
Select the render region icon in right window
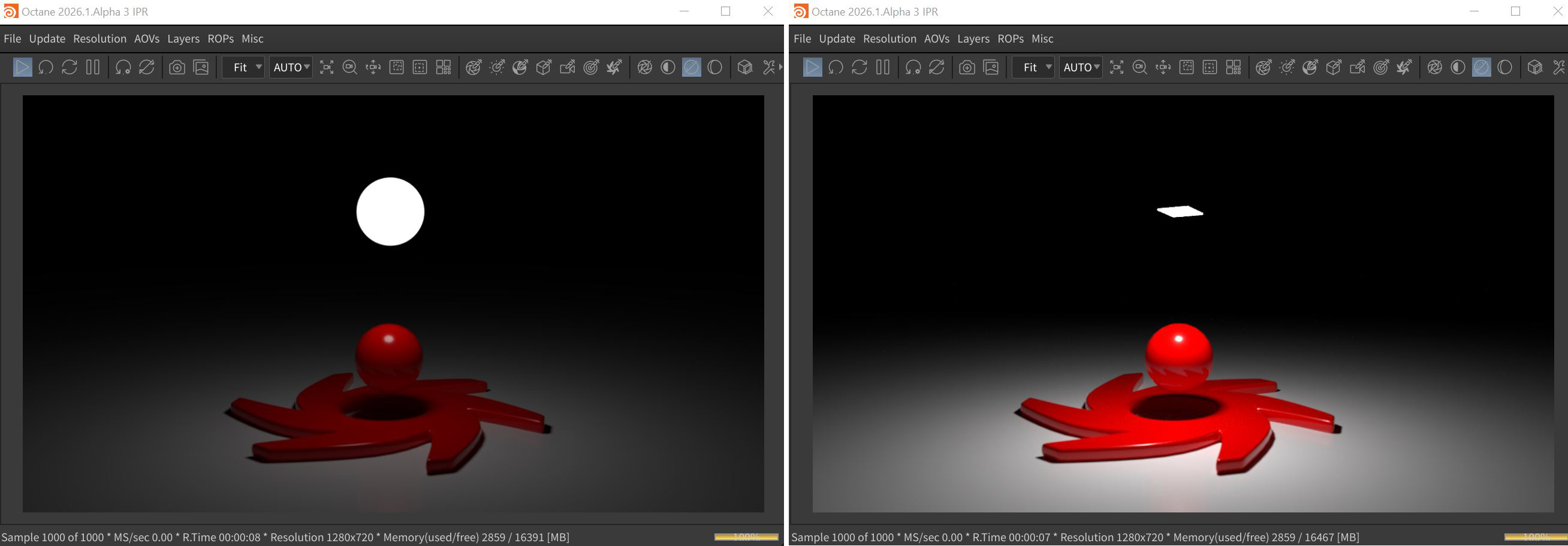pos(1186,68)
